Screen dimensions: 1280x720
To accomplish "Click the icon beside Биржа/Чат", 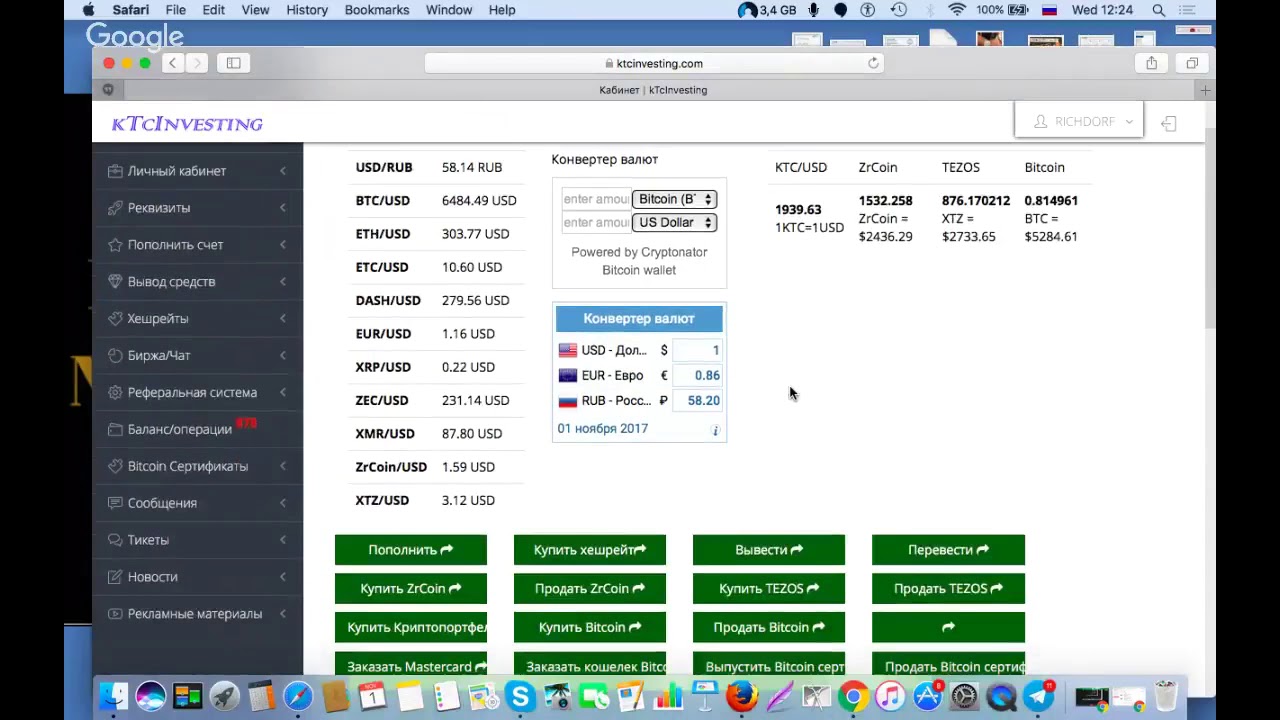I will 115,356.
